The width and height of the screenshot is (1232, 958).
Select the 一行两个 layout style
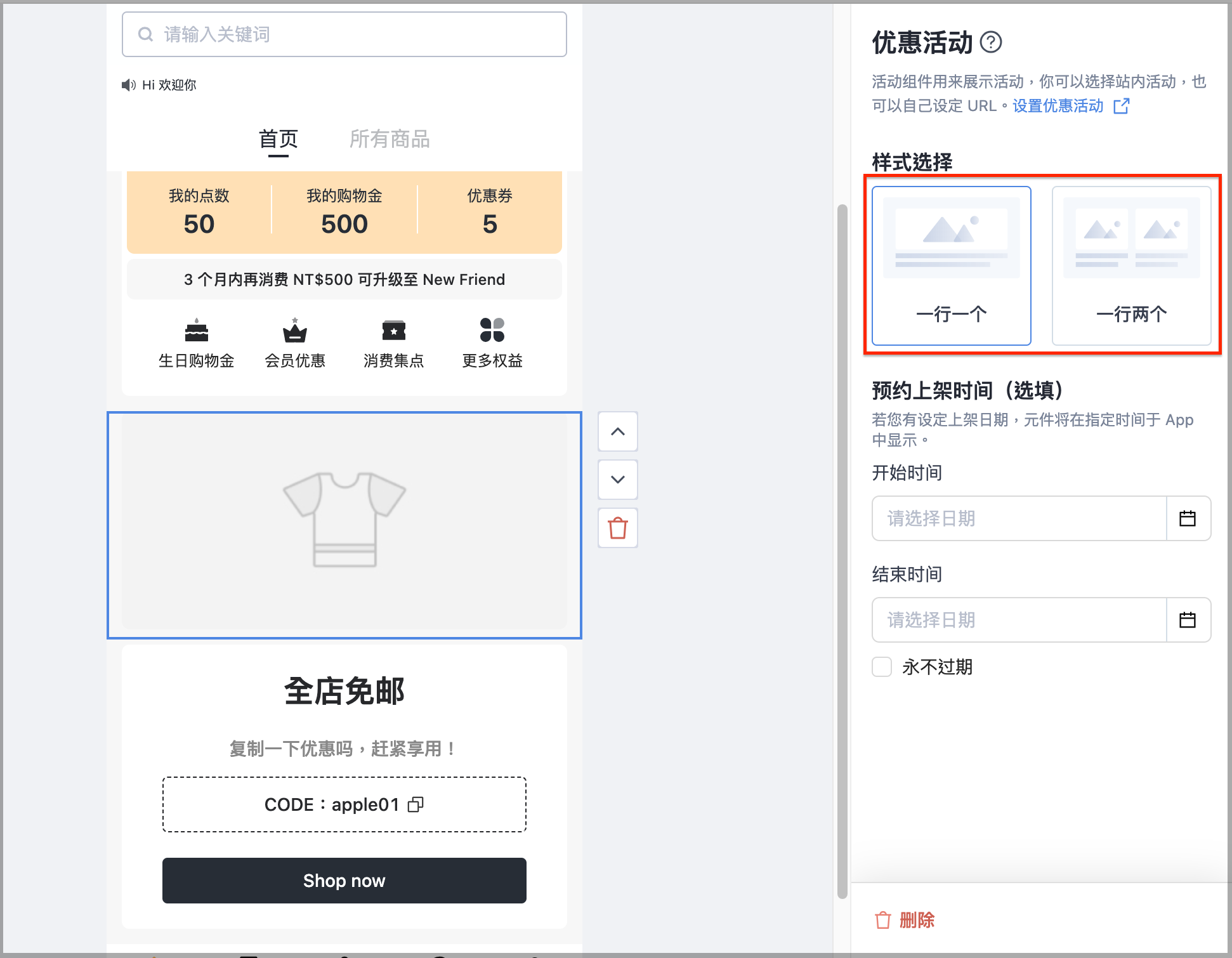pos(1131,266)
